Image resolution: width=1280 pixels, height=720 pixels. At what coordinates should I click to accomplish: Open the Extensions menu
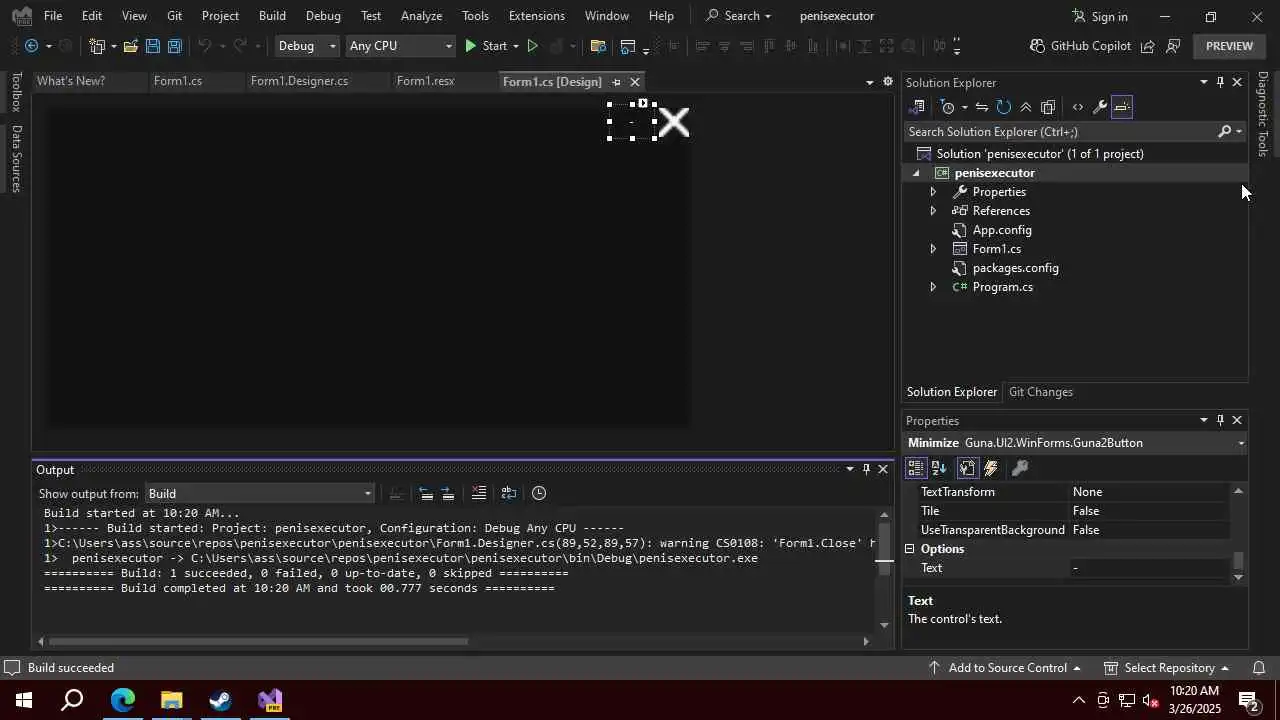(x=536, y=16)
